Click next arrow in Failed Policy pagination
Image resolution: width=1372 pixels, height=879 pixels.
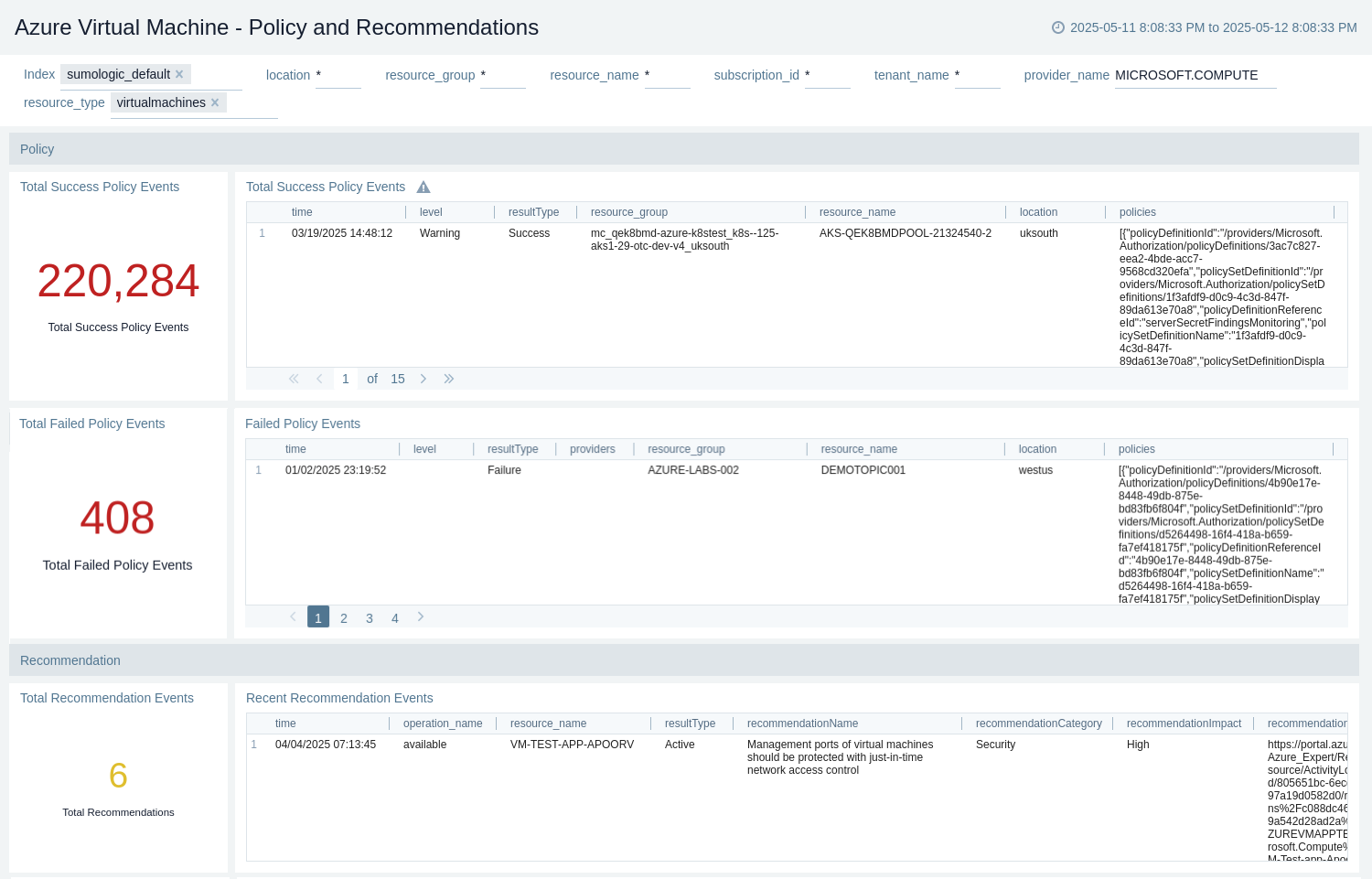tap(421, 616)
